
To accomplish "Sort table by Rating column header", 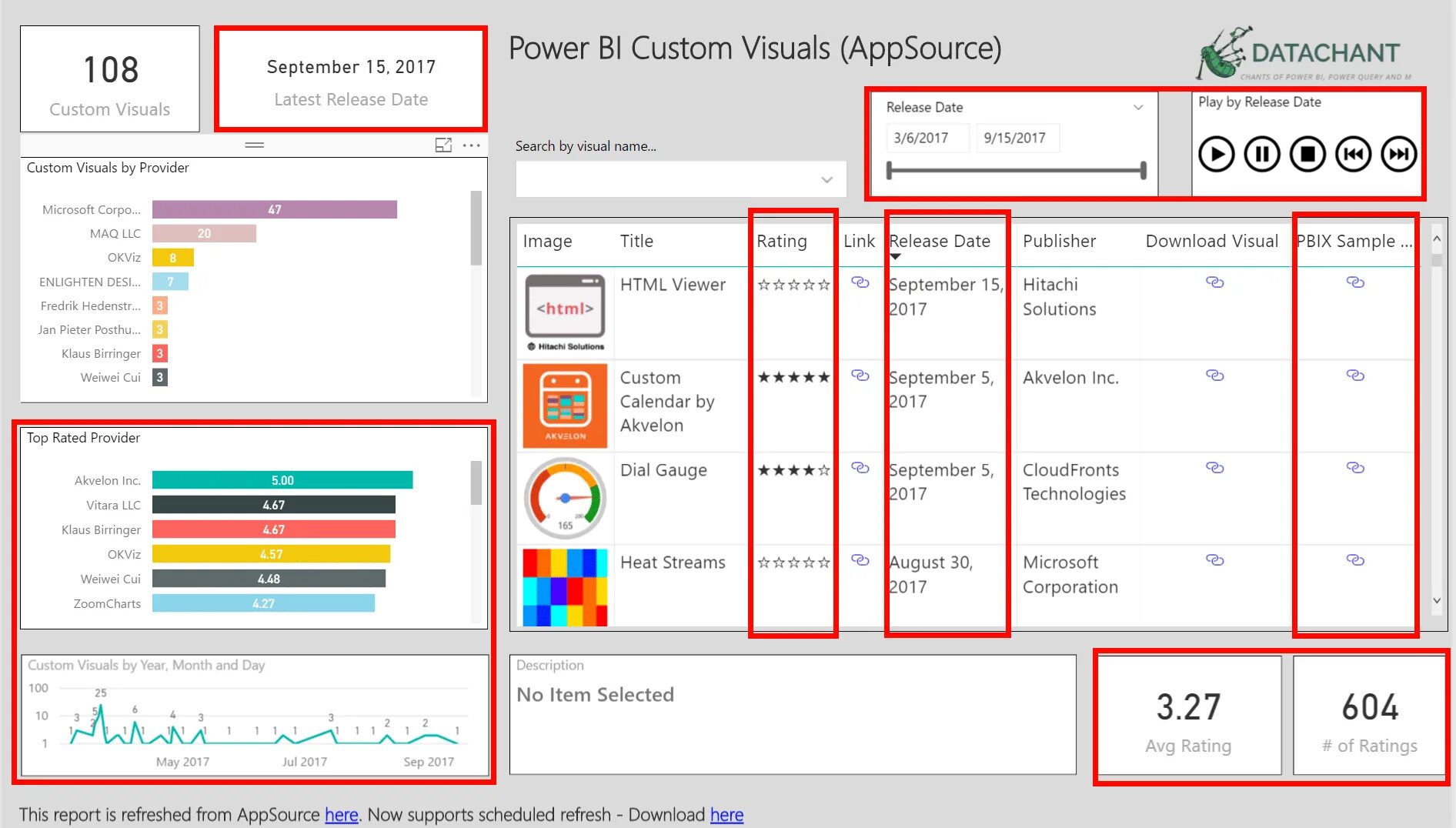I will tap(782, 241).
